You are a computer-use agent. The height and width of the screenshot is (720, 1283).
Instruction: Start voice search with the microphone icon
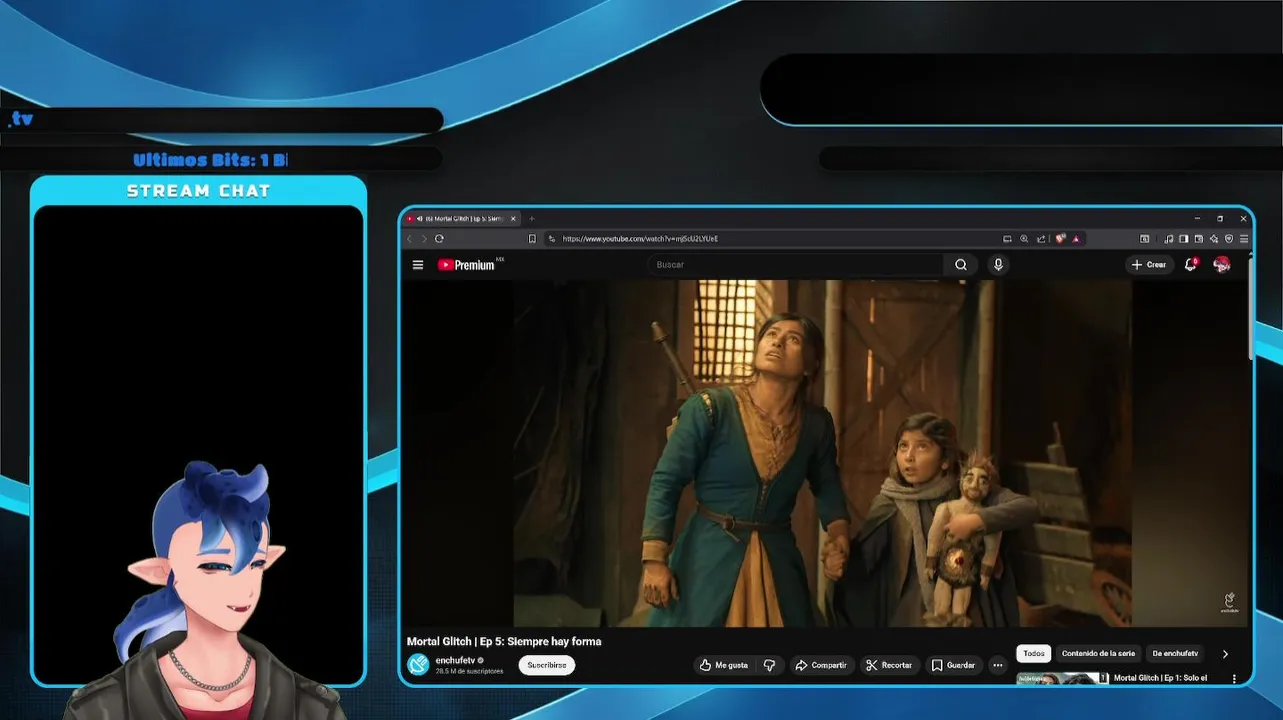(998, 265)
